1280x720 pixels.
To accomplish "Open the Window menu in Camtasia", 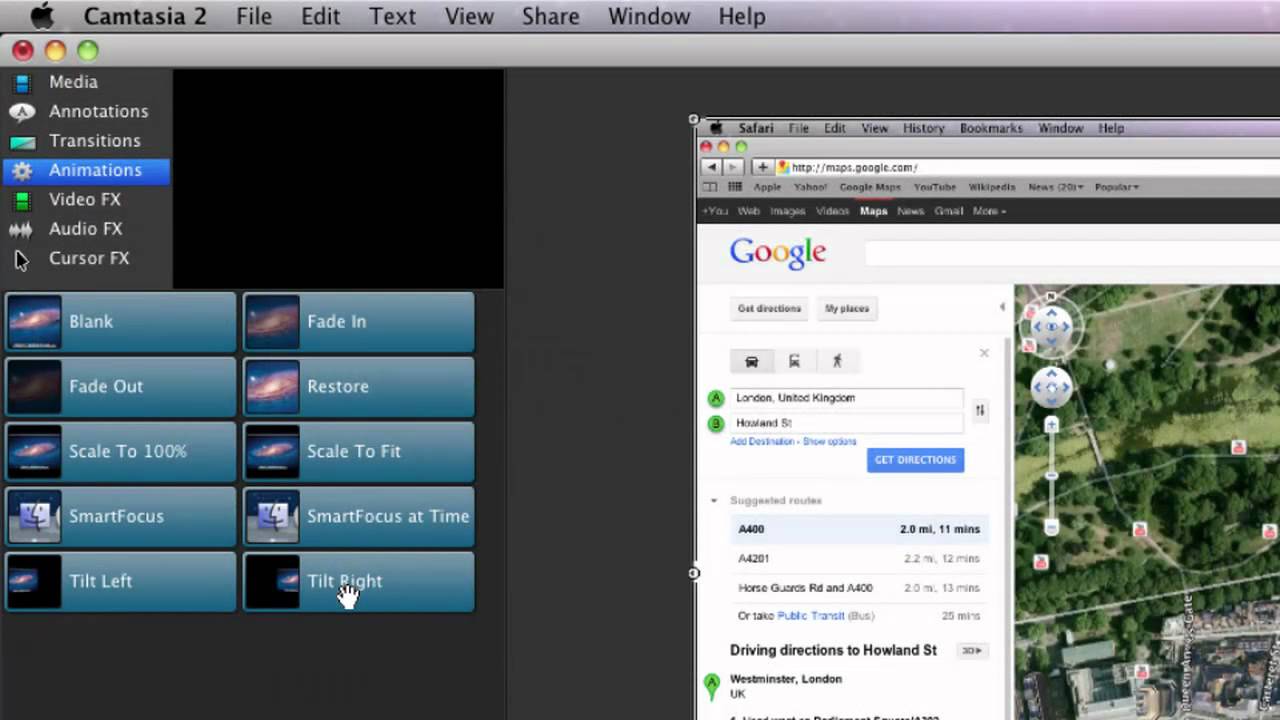I will tap(648, 17).
